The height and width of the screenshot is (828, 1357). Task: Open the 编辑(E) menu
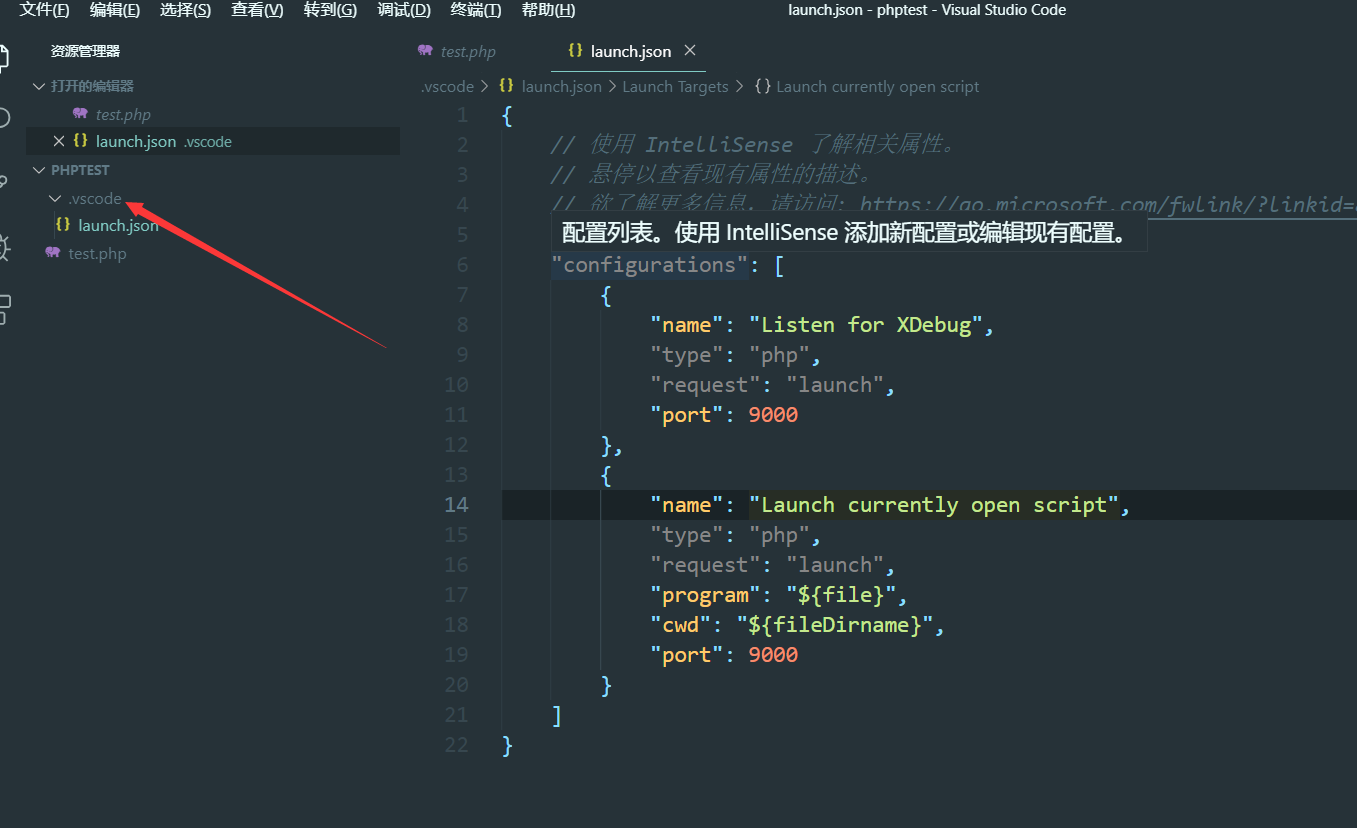[x=115, y=10]
